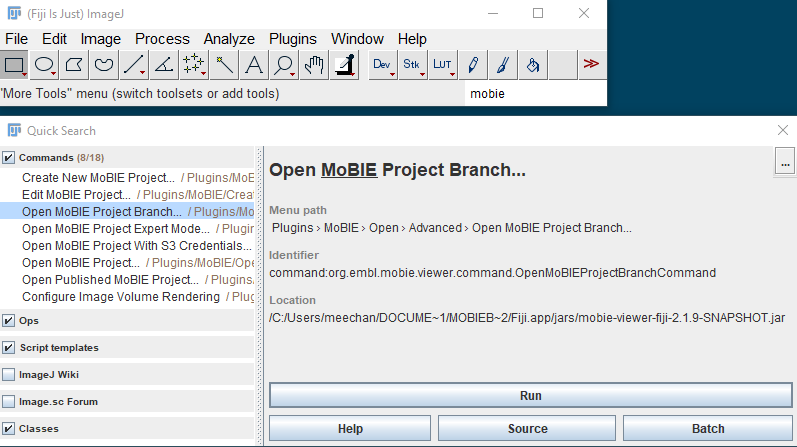Open the Window menu

tap(357, 39)
